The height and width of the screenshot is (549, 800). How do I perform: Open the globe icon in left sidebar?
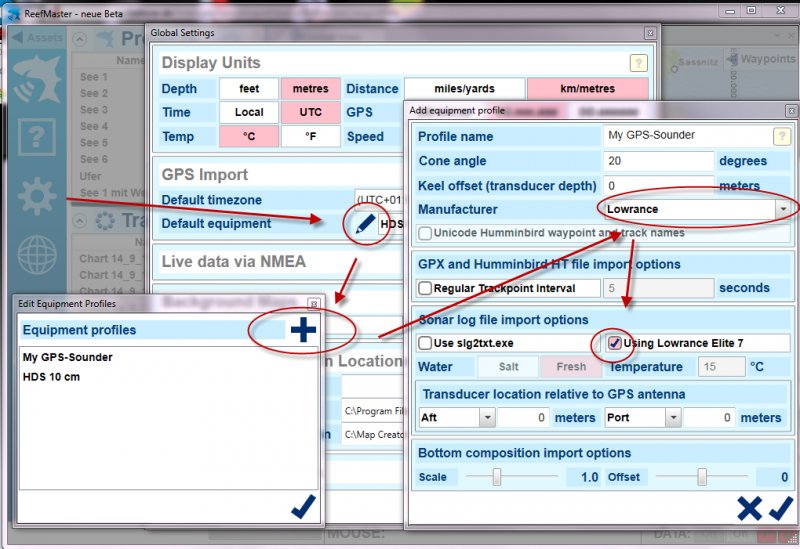(36, 255)
